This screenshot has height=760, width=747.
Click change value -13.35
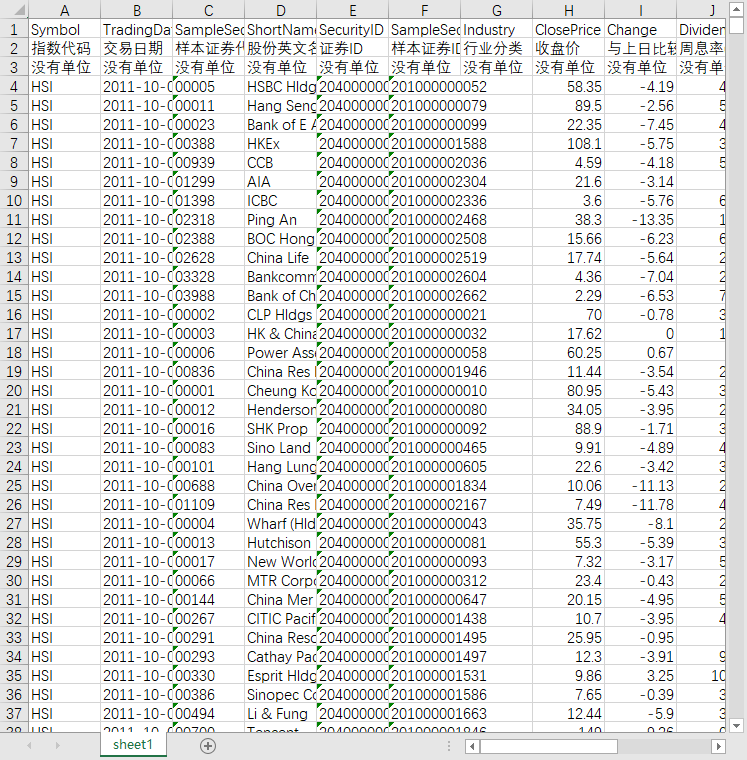click(640, 220)
